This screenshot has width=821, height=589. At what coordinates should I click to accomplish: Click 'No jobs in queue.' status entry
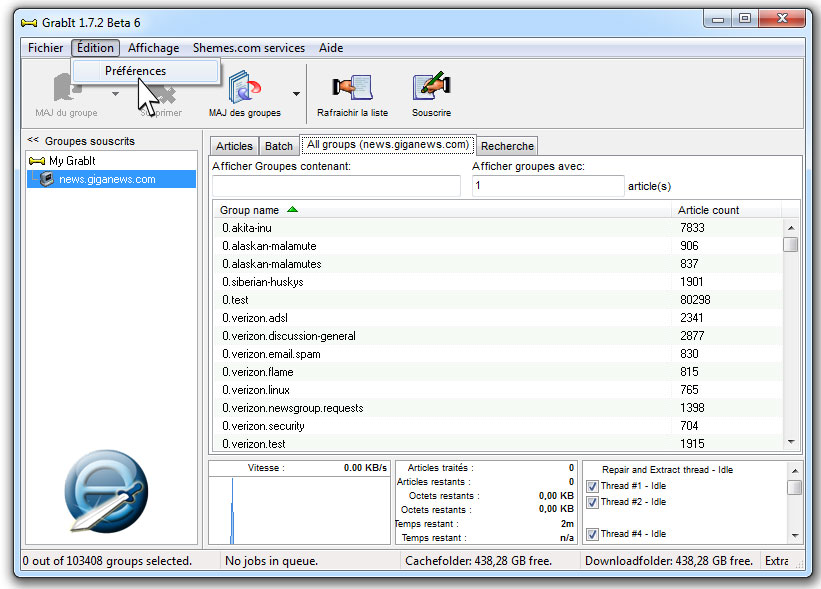point(271,561)
